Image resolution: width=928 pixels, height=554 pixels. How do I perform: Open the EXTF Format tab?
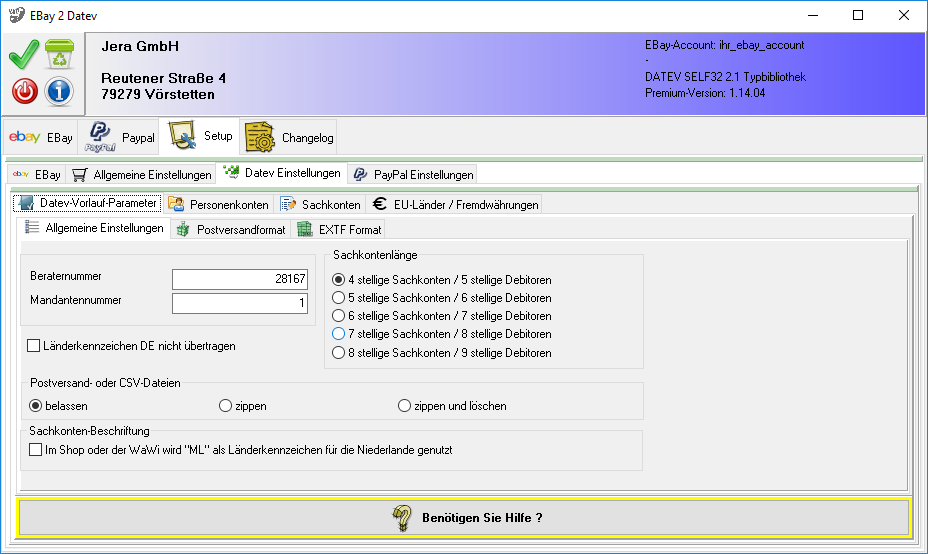pos(339,229)
